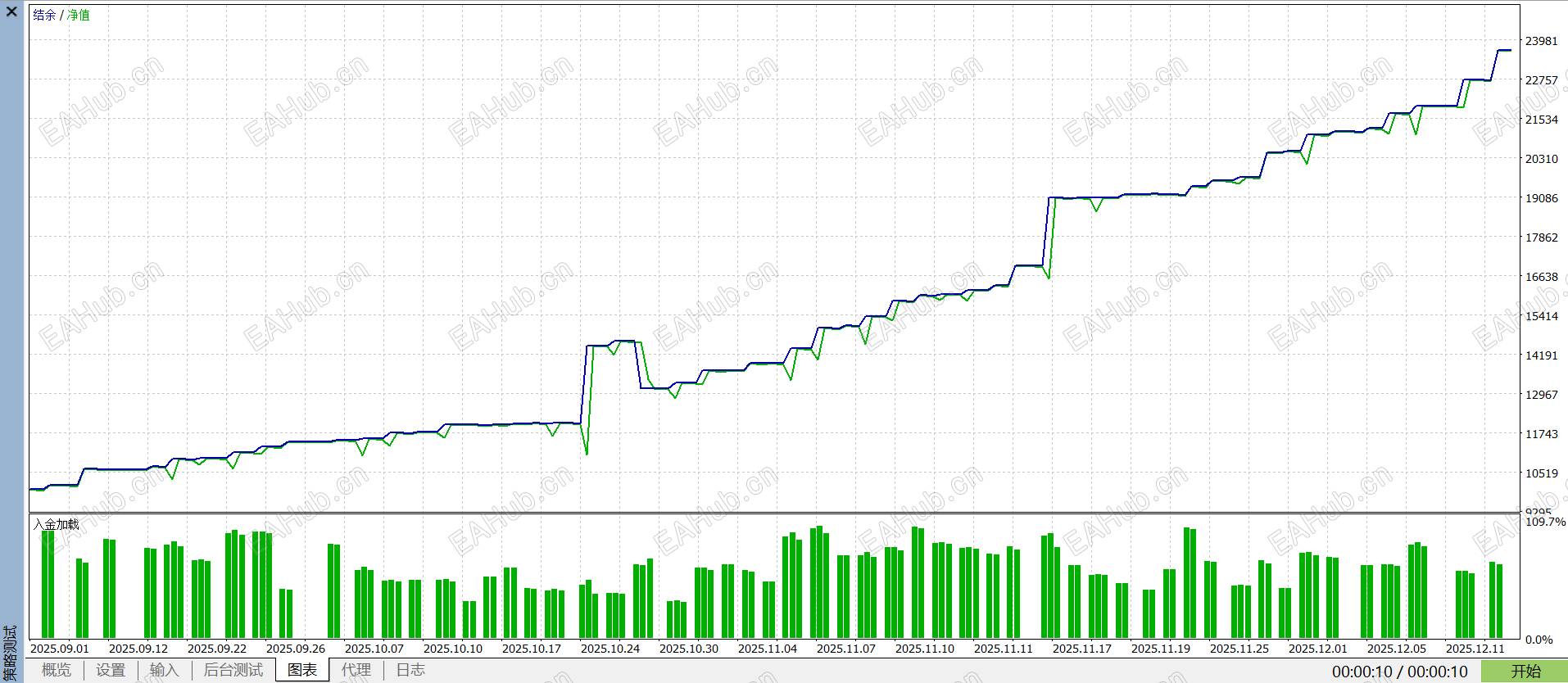This screenshot has height=683, width=1568.
Task: Click the 17862 axis value
Action: point(1541,237)
